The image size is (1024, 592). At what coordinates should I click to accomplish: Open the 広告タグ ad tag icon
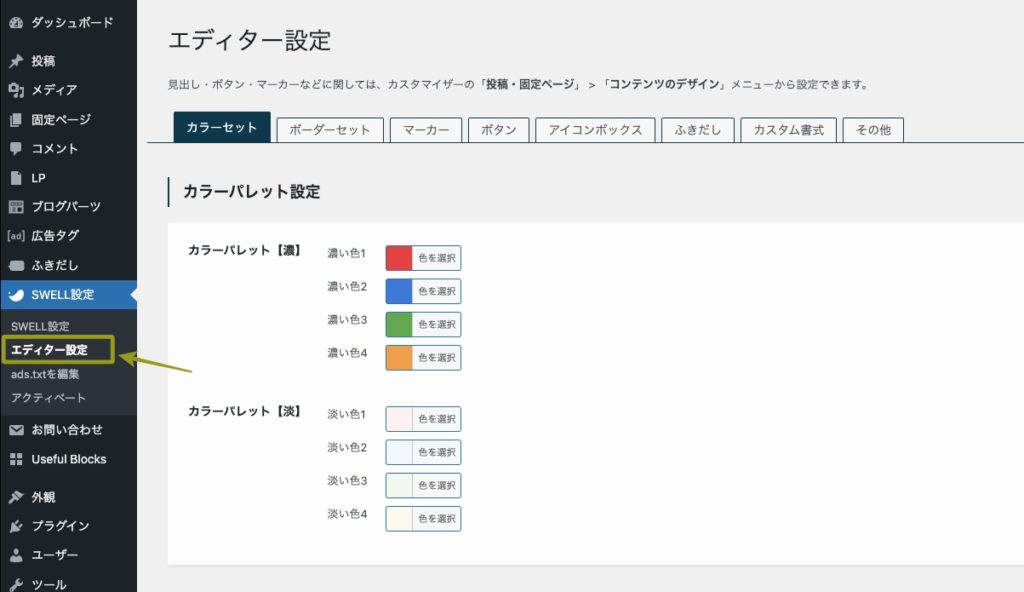[15, 237]
